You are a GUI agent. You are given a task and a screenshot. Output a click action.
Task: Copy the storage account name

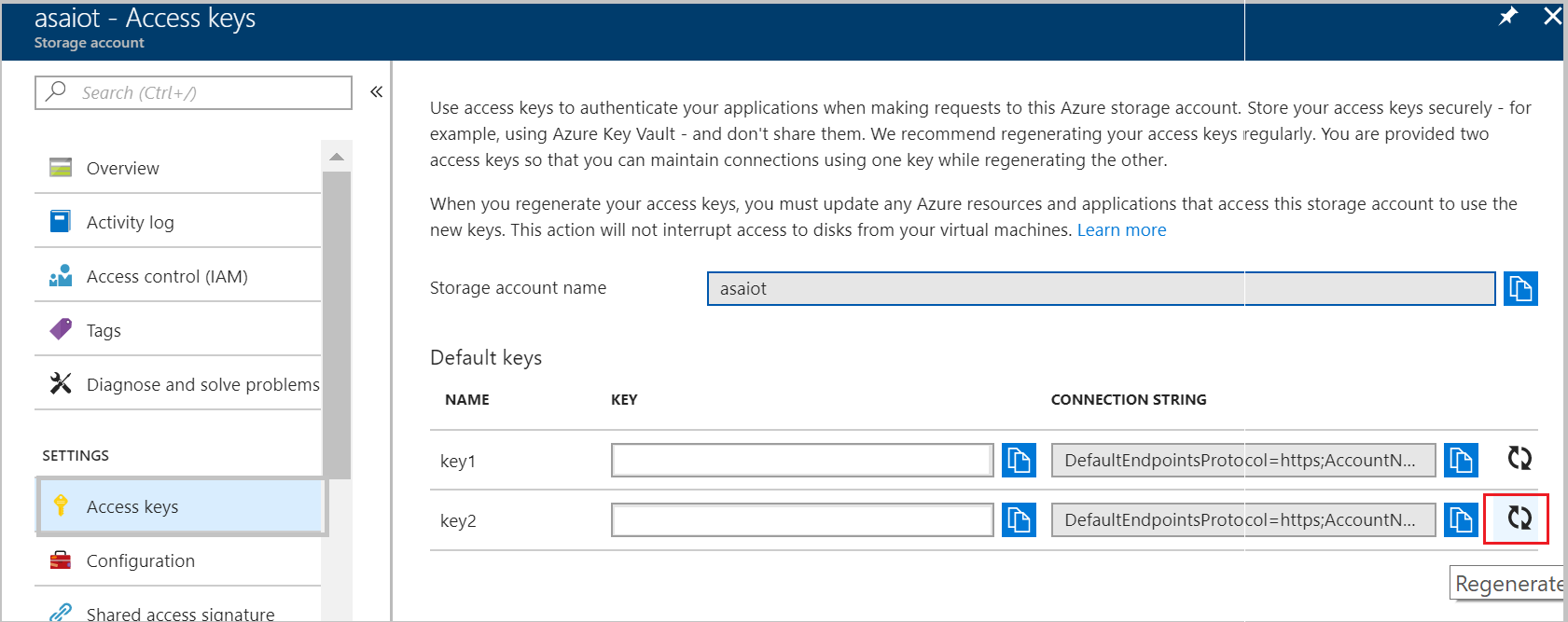click(x=1519, y=288)
